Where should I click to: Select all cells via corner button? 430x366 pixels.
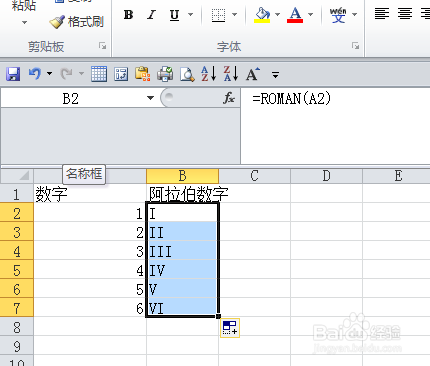[17, 176]
